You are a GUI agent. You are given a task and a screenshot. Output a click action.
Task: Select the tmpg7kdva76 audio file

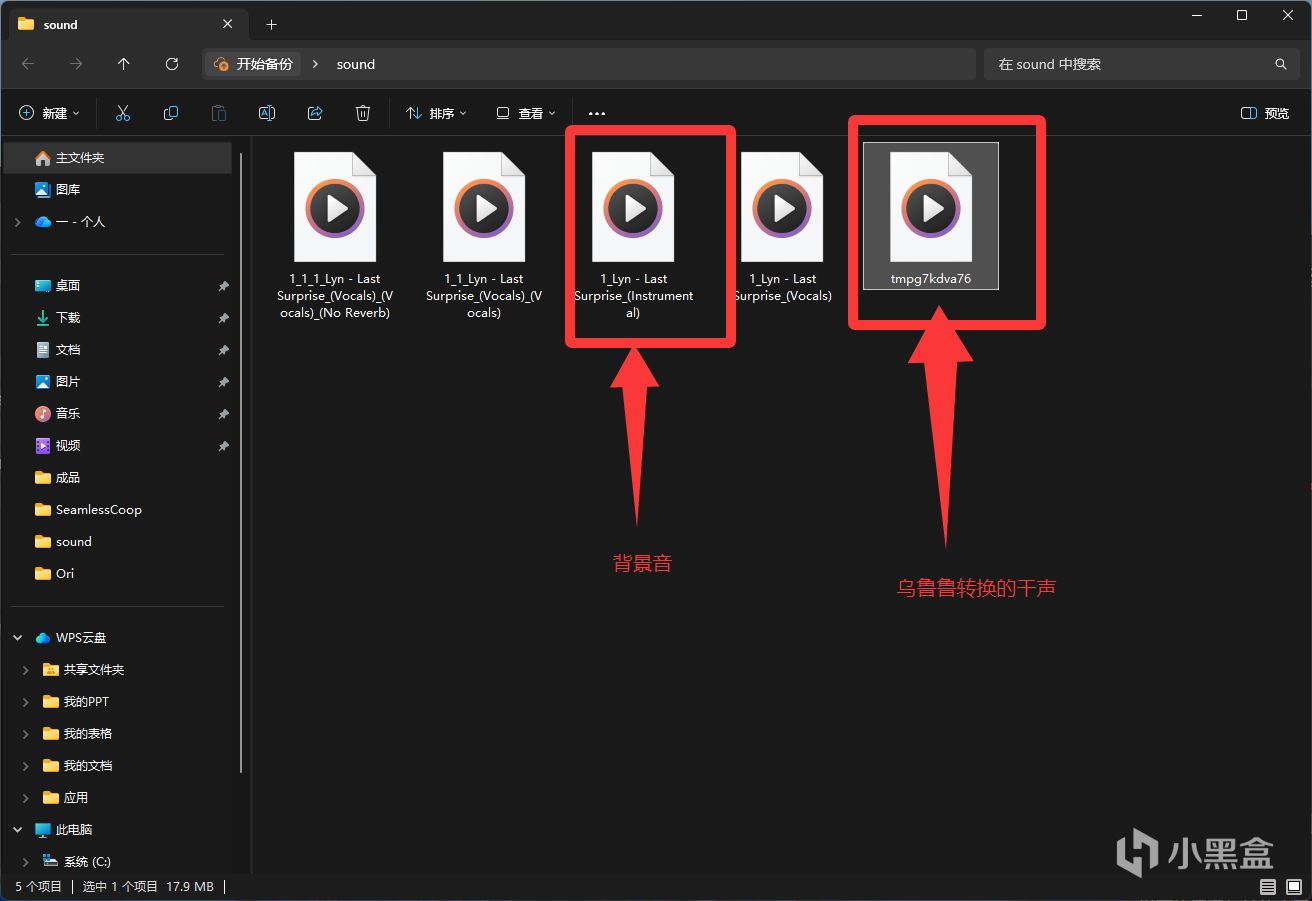pos(931,216)
